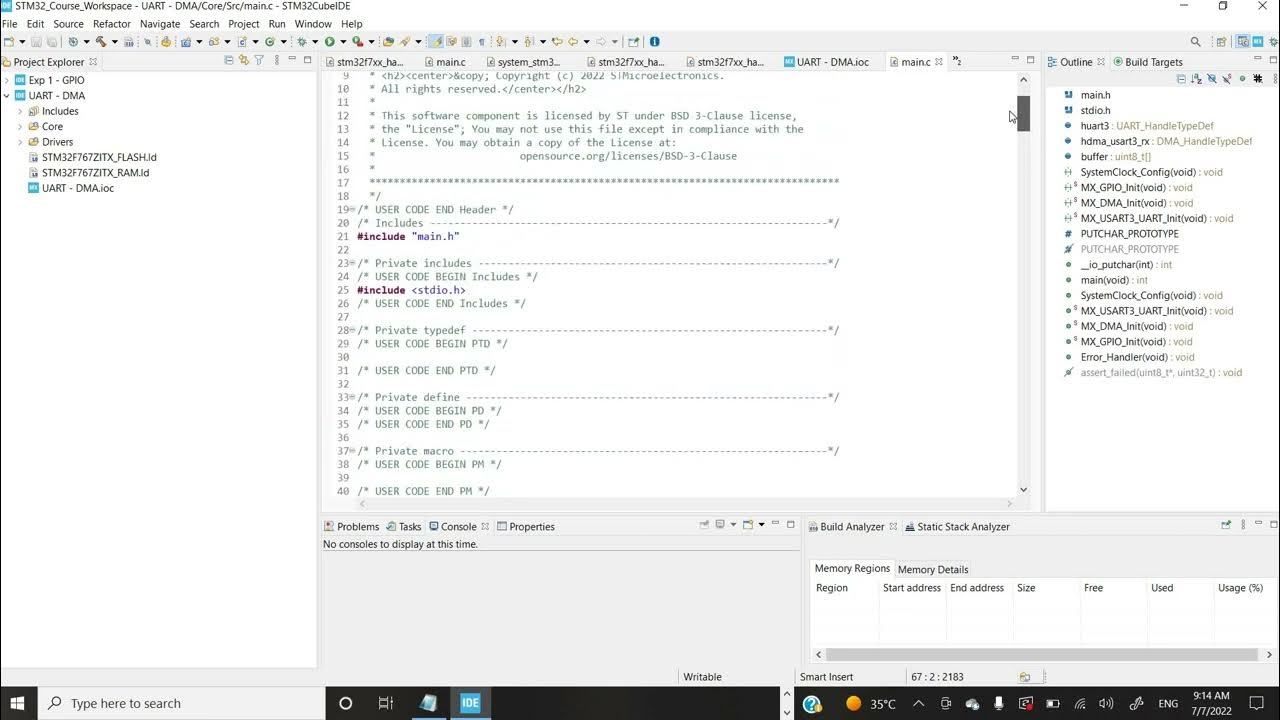Expand the Exp 1 - GPIO project

pos(7,80)
